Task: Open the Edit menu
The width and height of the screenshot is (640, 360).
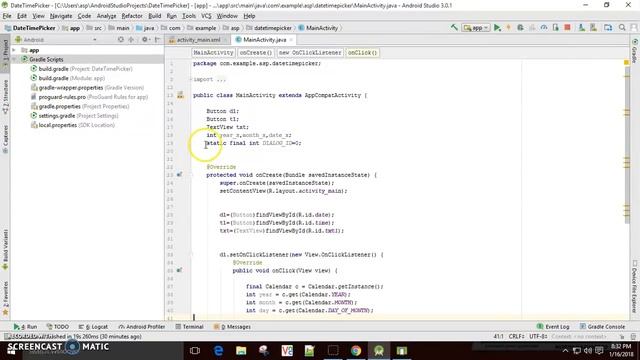Action: 22,16
